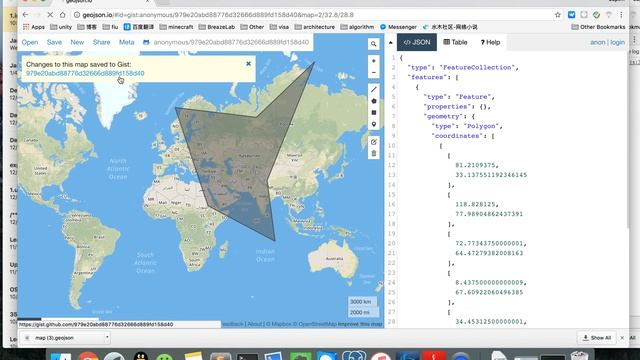The width and height of the screenshot is (640, 360).
Task: Close the saved-to-Gist notification
Action: 248,64
